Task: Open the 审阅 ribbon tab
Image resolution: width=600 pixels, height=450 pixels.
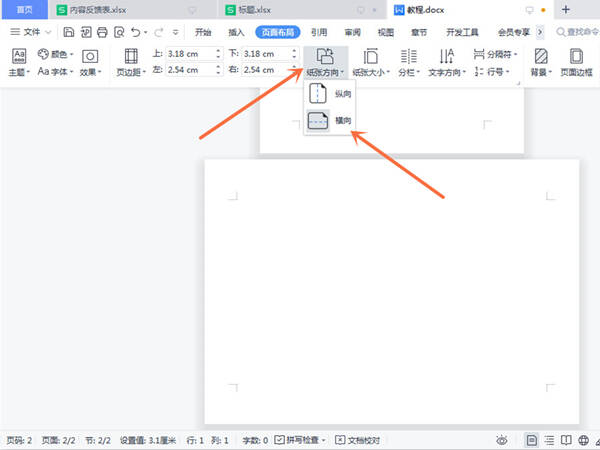Action: click(352, 33)
